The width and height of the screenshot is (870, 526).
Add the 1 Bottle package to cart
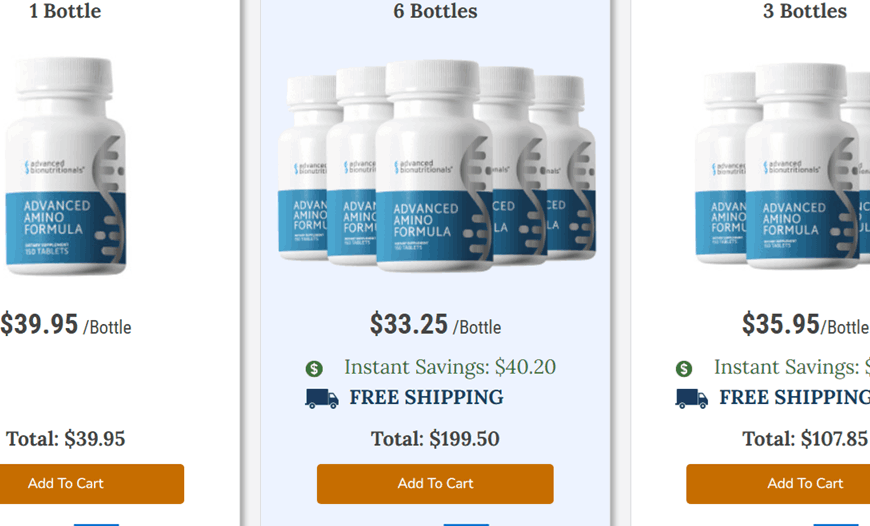coord(92,484)
